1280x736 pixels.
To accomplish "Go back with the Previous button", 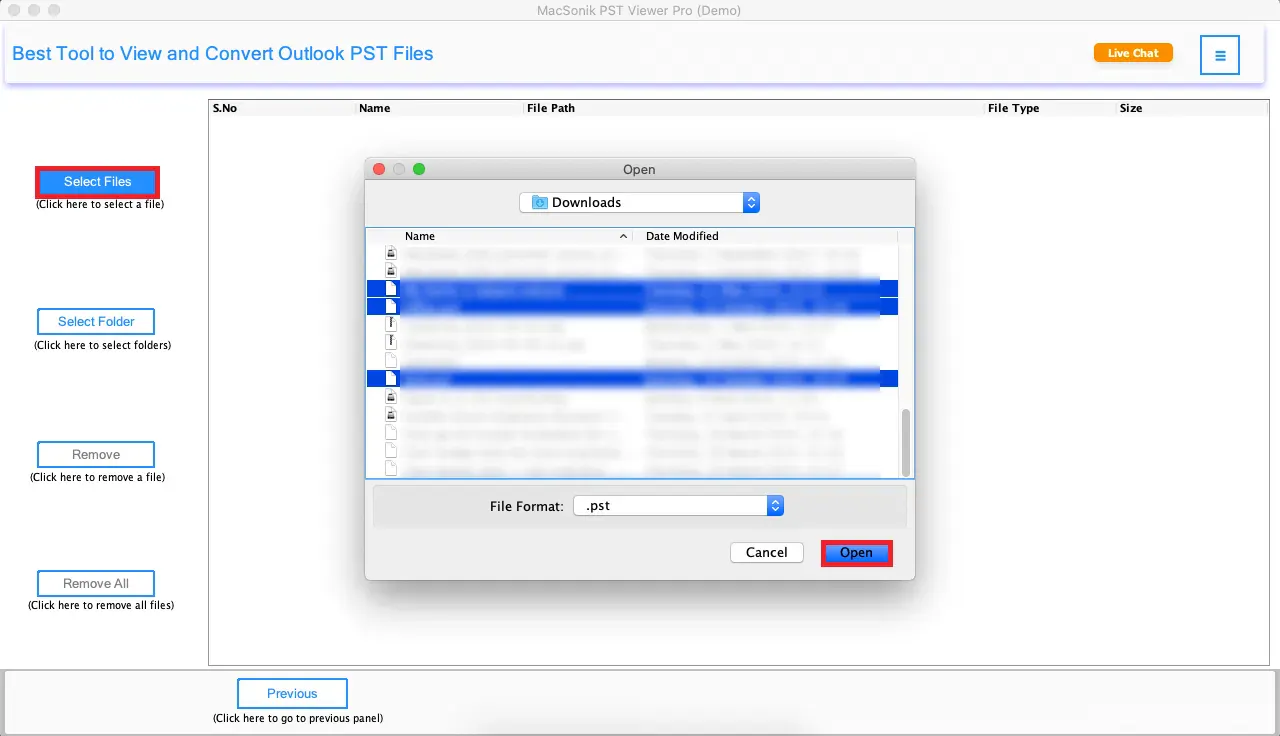I will [x=292, y=693].
